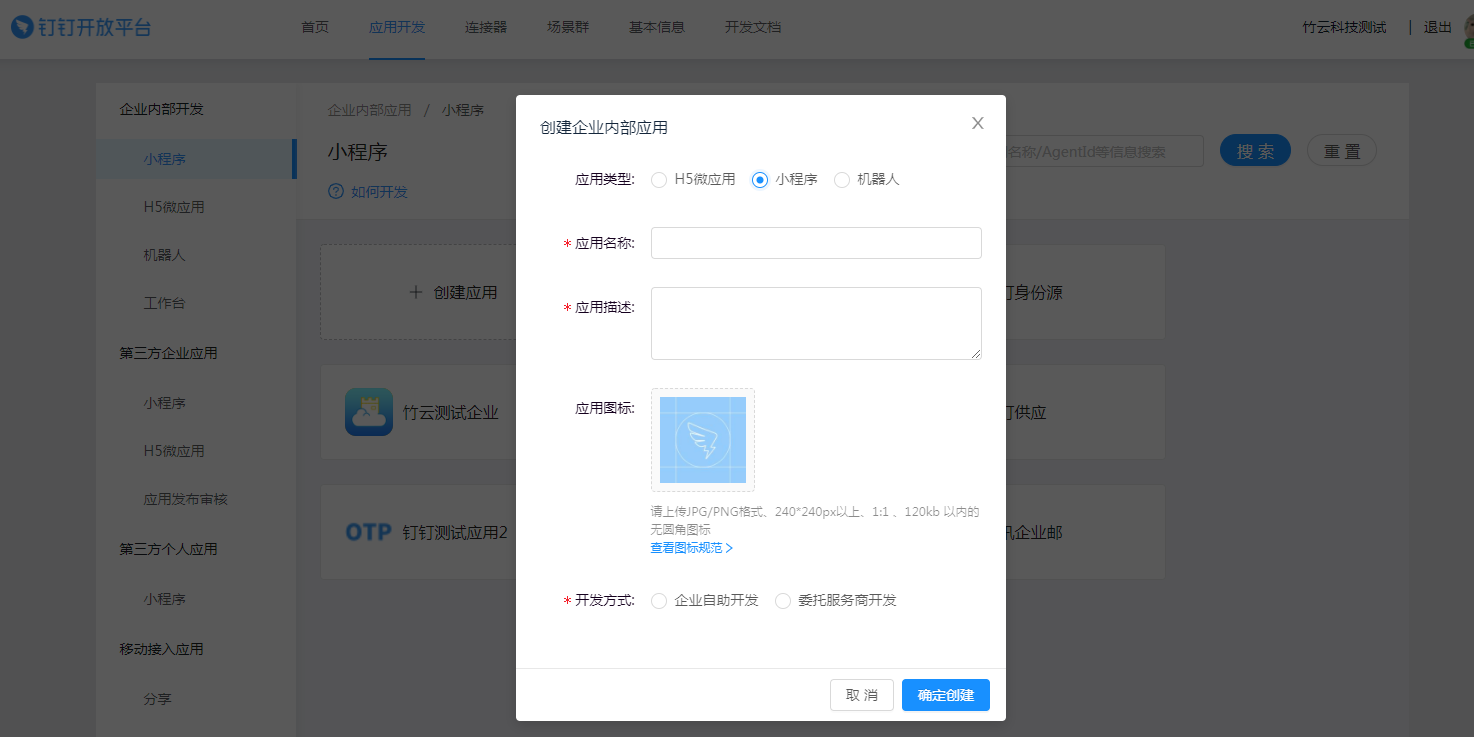Screen dimensions: 1474x737
Task: Click the 如何开发 help question icon
Action: tap(336, 191)
